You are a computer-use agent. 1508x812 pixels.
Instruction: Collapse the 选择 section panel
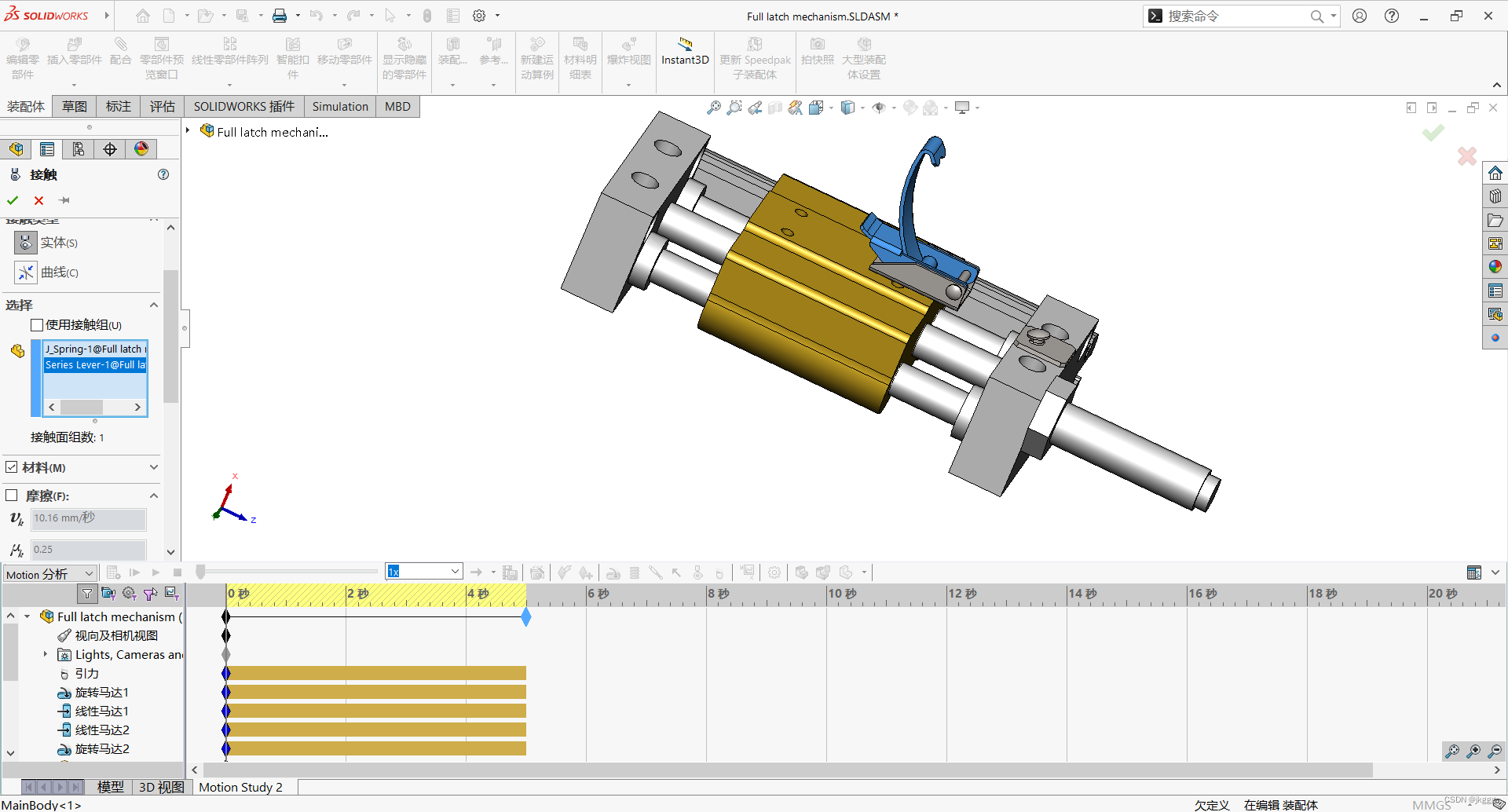(154, 305)
